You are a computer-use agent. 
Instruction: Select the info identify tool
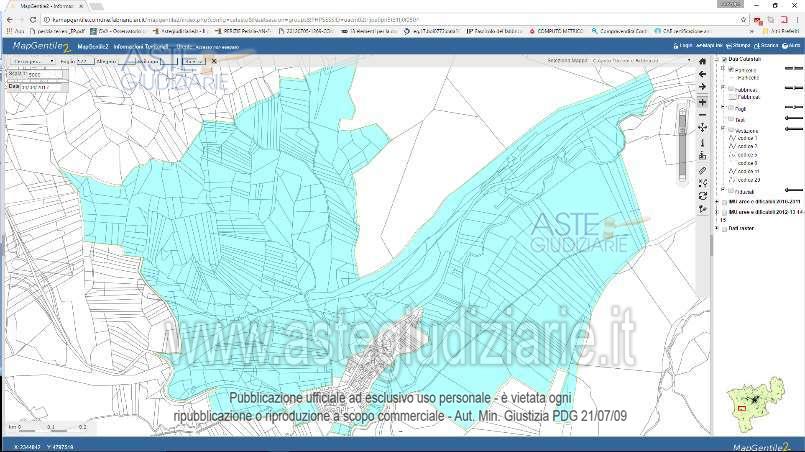[x=703, y=143]
